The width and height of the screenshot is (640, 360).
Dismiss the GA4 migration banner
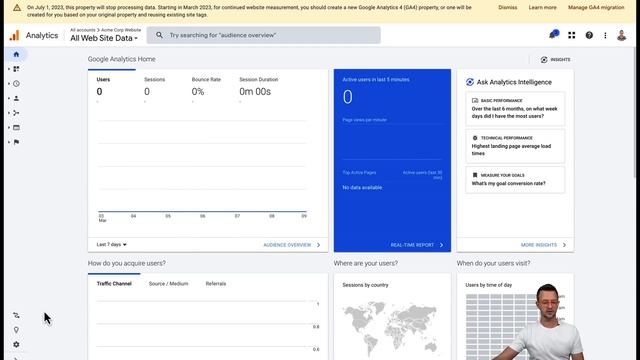(508, 7)
